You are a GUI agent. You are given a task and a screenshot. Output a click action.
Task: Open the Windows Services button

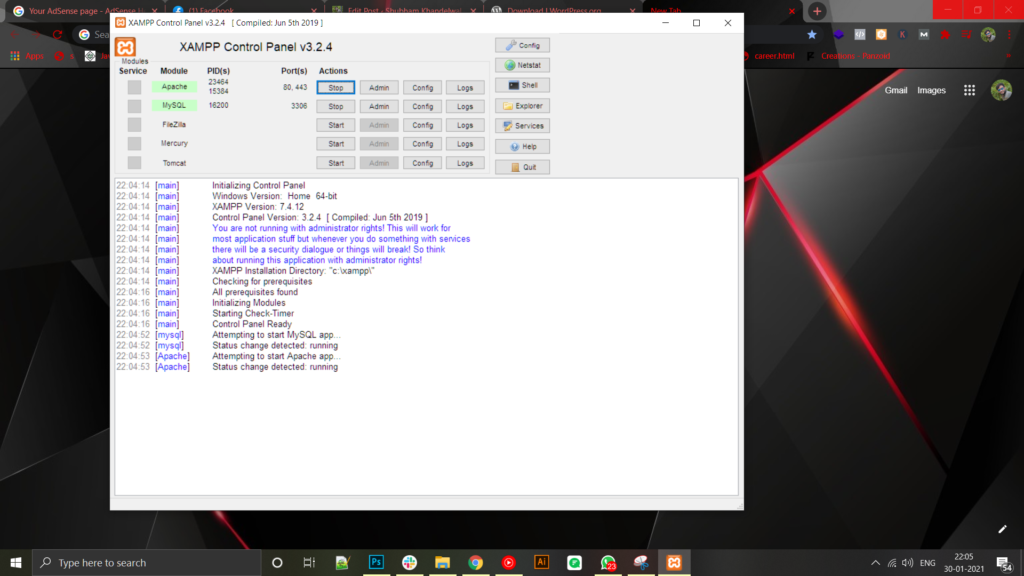coord(522,126)
